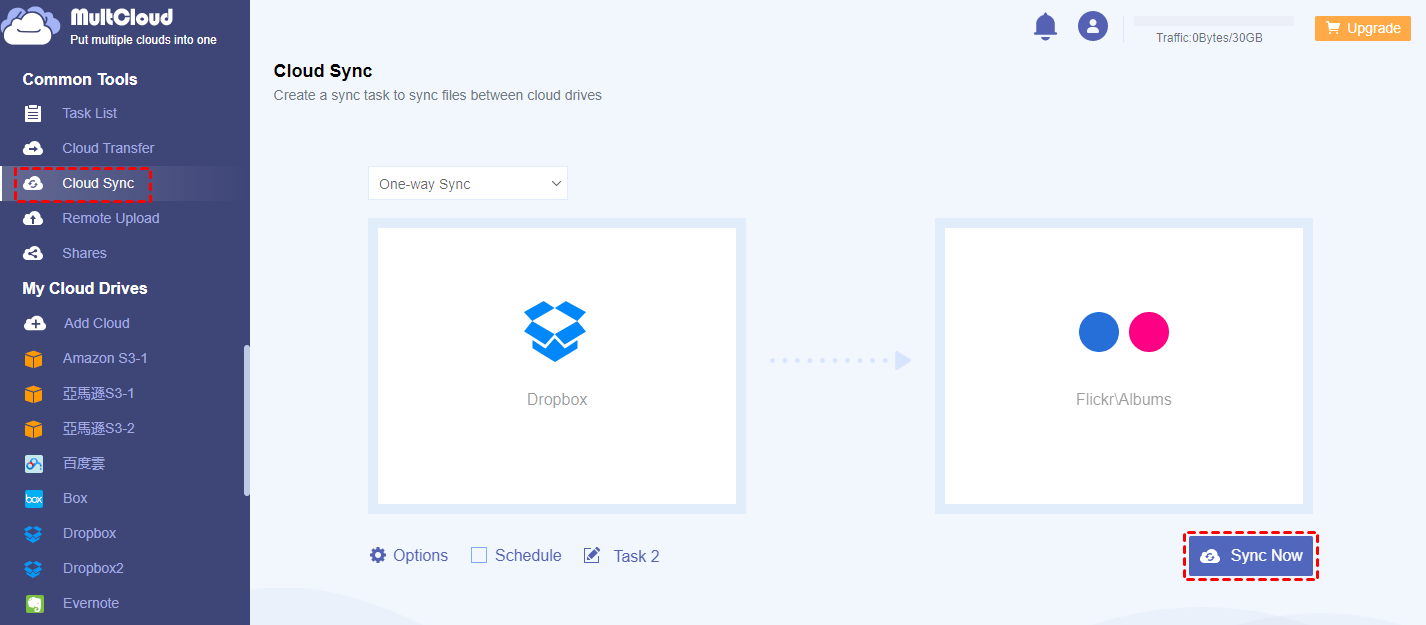Screen dimensions: 1426x625
Task: Click the Cloud Sync page heading
Action: (x=323, y=71)
